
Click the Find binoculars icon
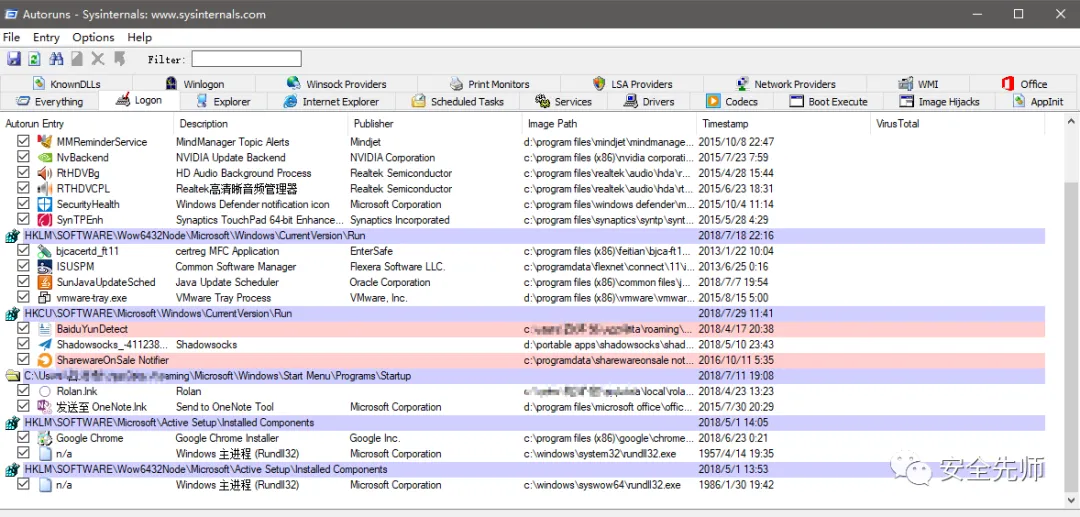click(56, 59)
